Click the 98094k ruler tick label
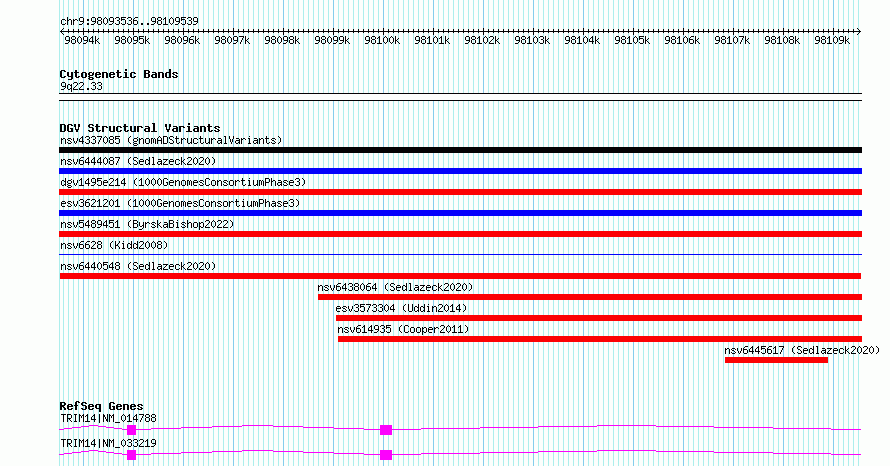The image size is (890, 466). click(x=82, y=40)
